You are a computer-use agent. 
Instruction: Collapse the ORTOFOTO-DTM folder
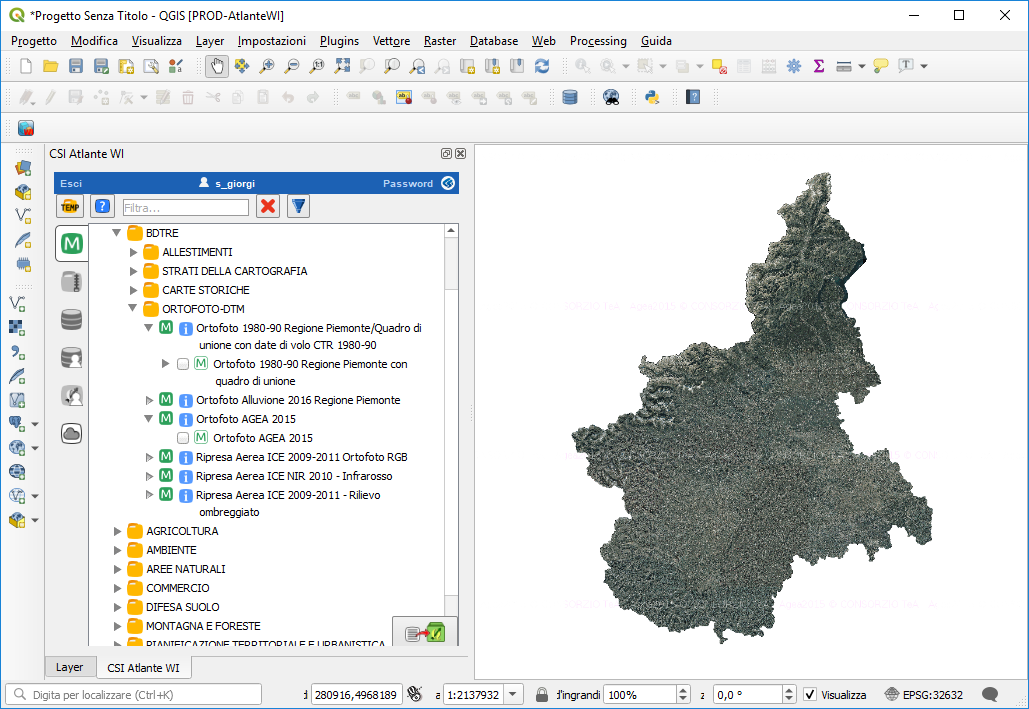[133, 309]
